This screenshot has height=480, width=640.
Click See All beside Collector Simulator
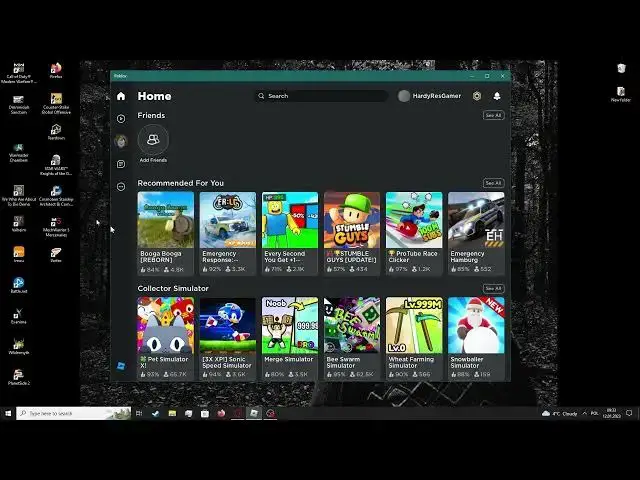pos(493,289)
